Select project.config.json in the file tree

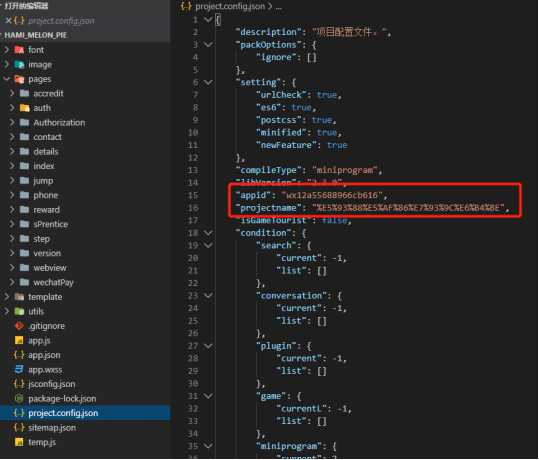[63, 413]
